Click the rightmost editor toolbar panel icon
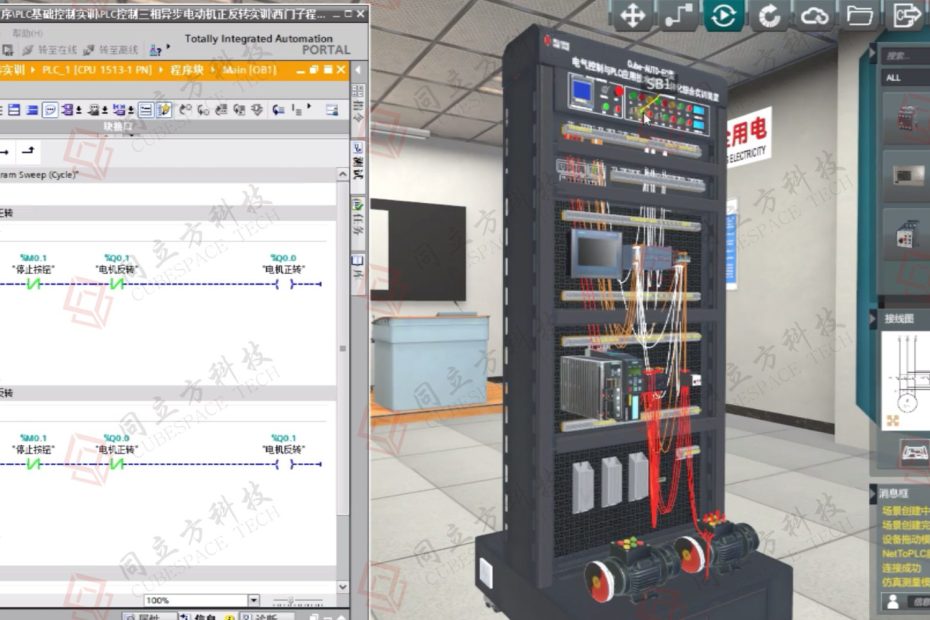Image resolution: width=930 pixels, height=620 pixels. 332,110
